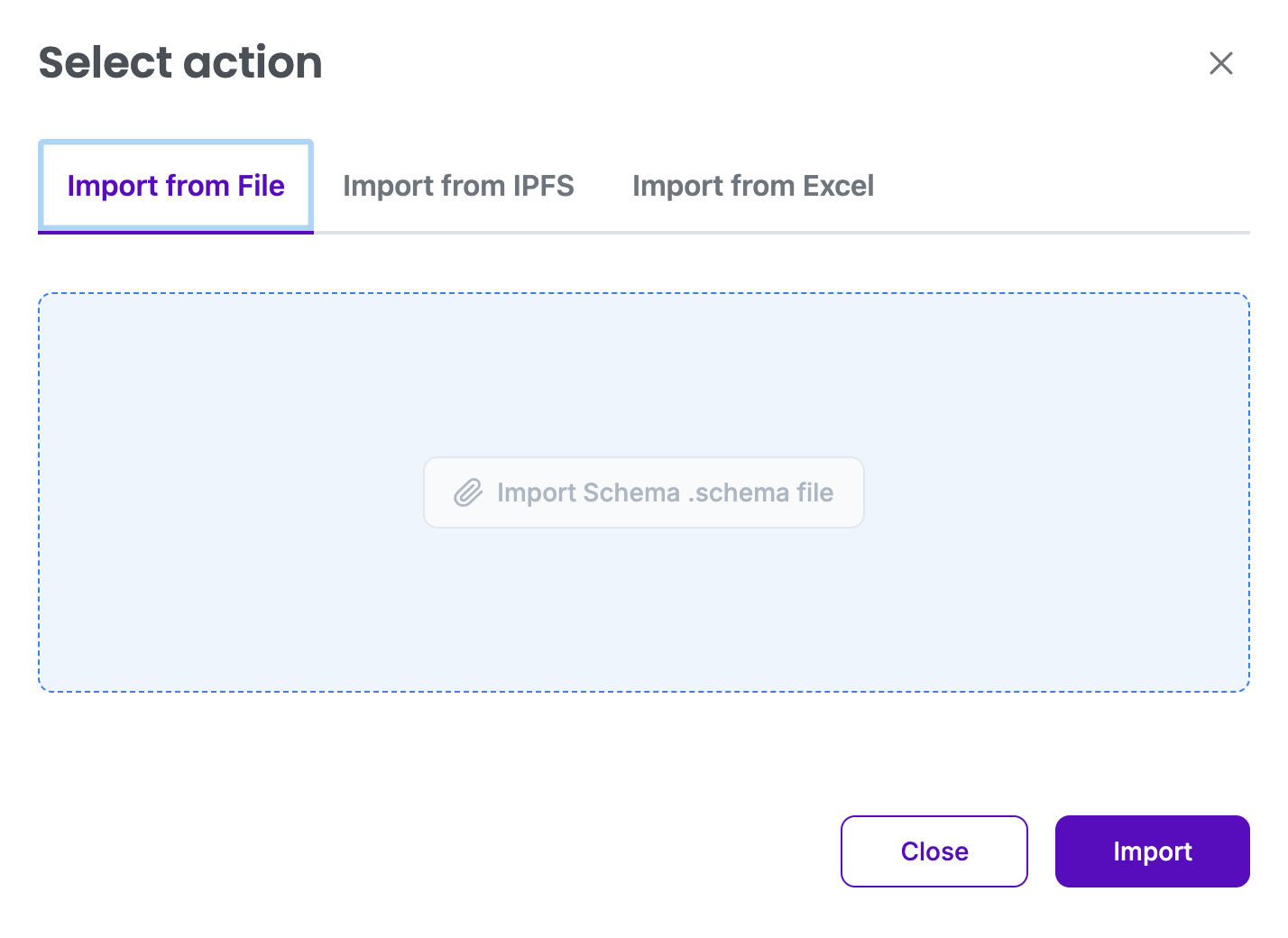The width and height of the screenshot is (1288, 938).
Task: Confirm the schema import with Import
Action: tap(1152, 851)
